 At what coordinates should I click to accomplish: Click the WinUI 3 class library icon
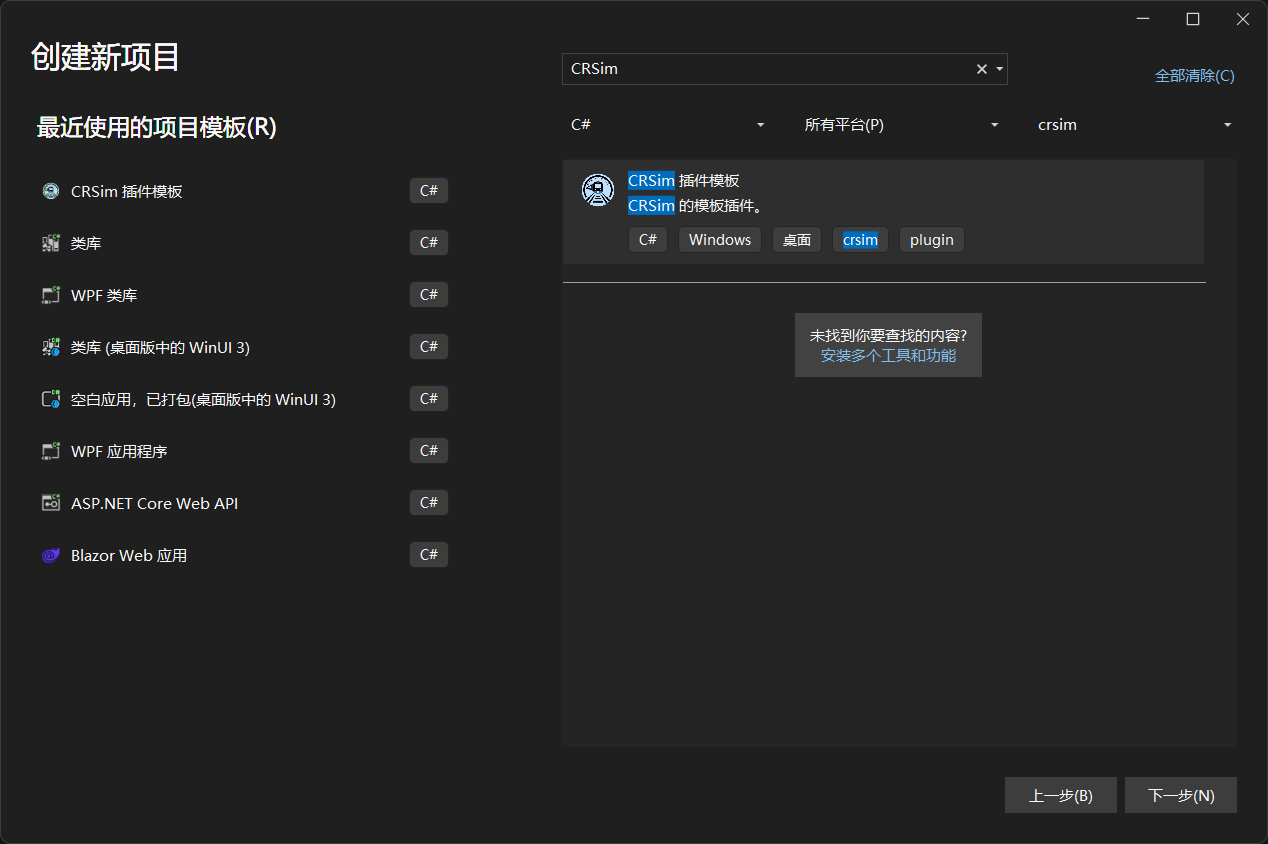(51, 347)
